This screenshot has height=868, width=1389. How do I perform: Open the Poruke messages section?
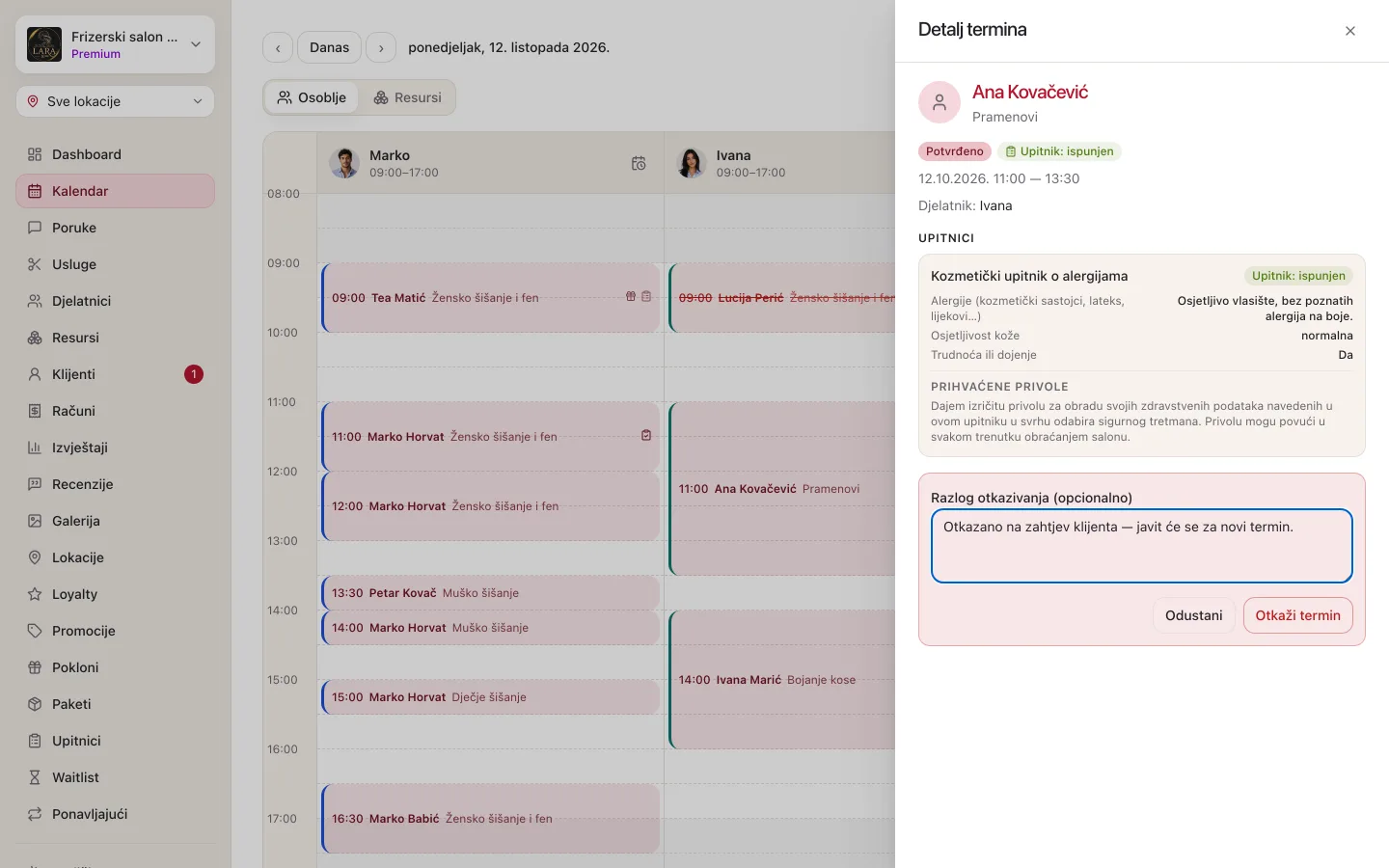pyautogui.click(x=115, y=228)
